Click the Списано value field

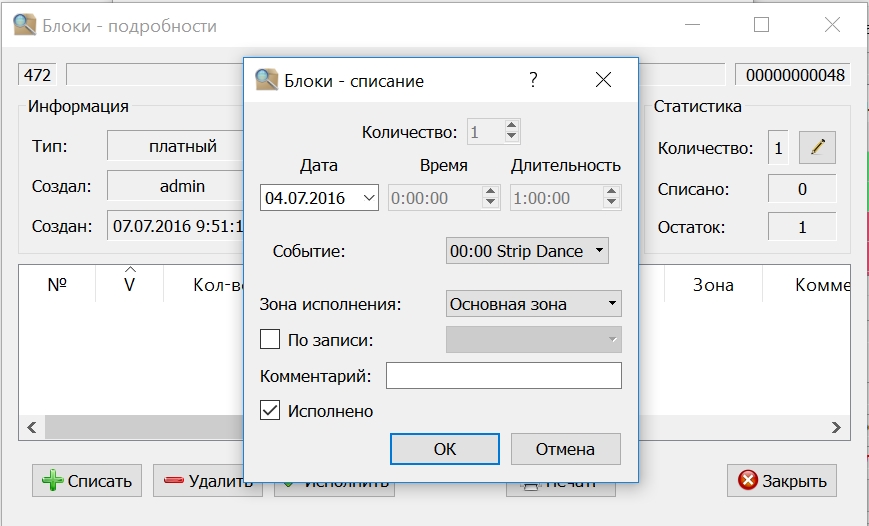tap(802, 189)
